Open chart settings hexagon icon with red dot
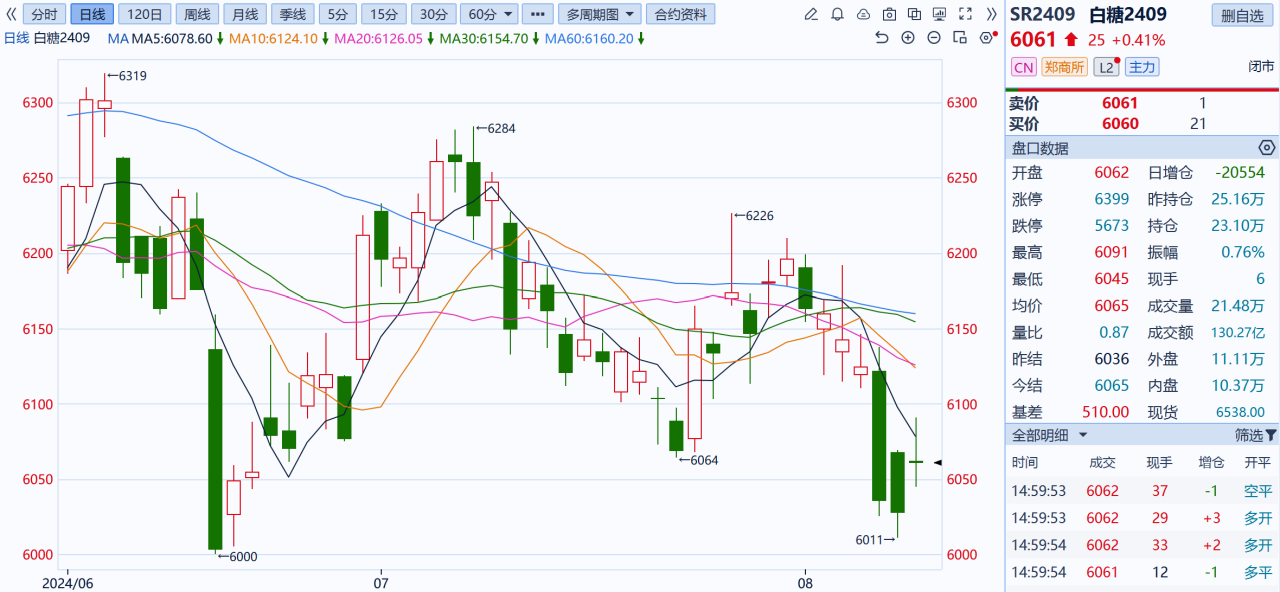This screenshot has width=1280, height=592. [986, 37]
